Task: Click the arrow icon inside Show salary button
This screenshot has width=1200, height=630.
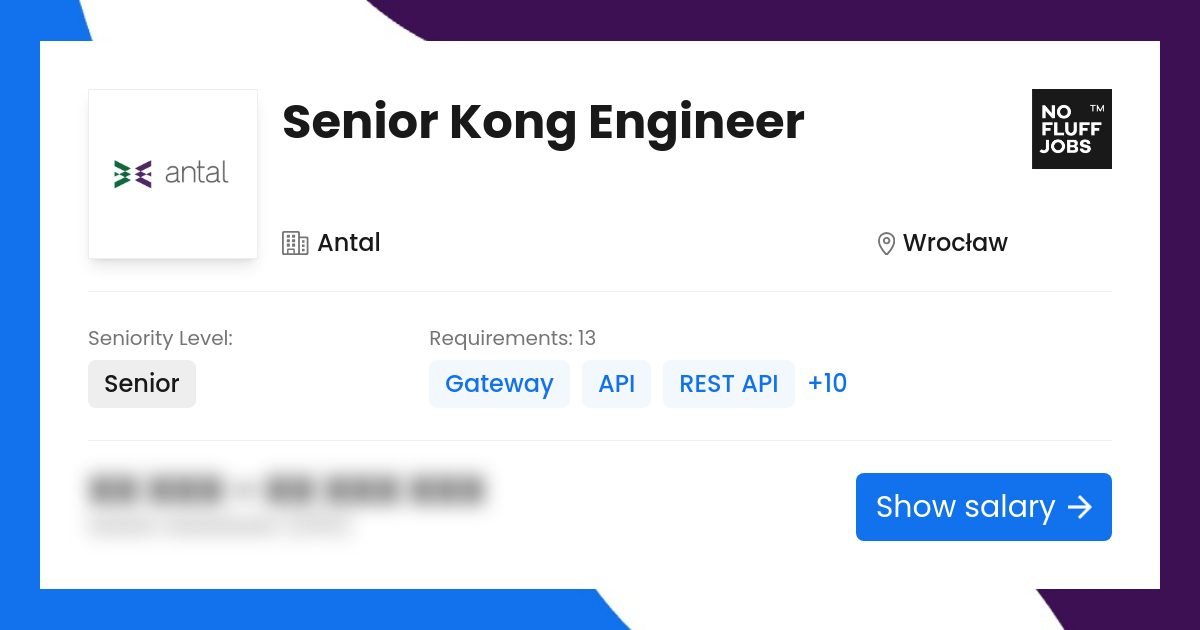Action: [1081, 508]
